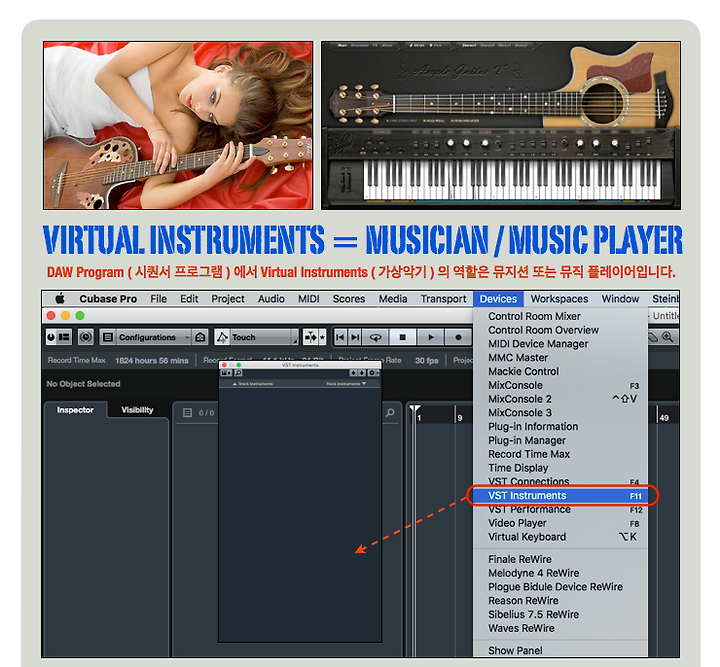Choose the highlighted VST Instruments entry
Screen dimensions: 720x667
pyautogui.click(x=560, y=496)
